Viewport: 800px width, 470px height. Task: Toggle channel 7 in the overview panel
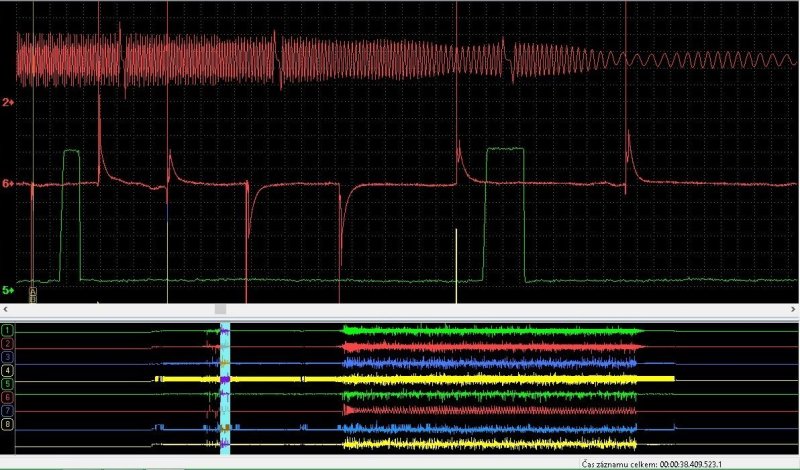coord(7,410)
